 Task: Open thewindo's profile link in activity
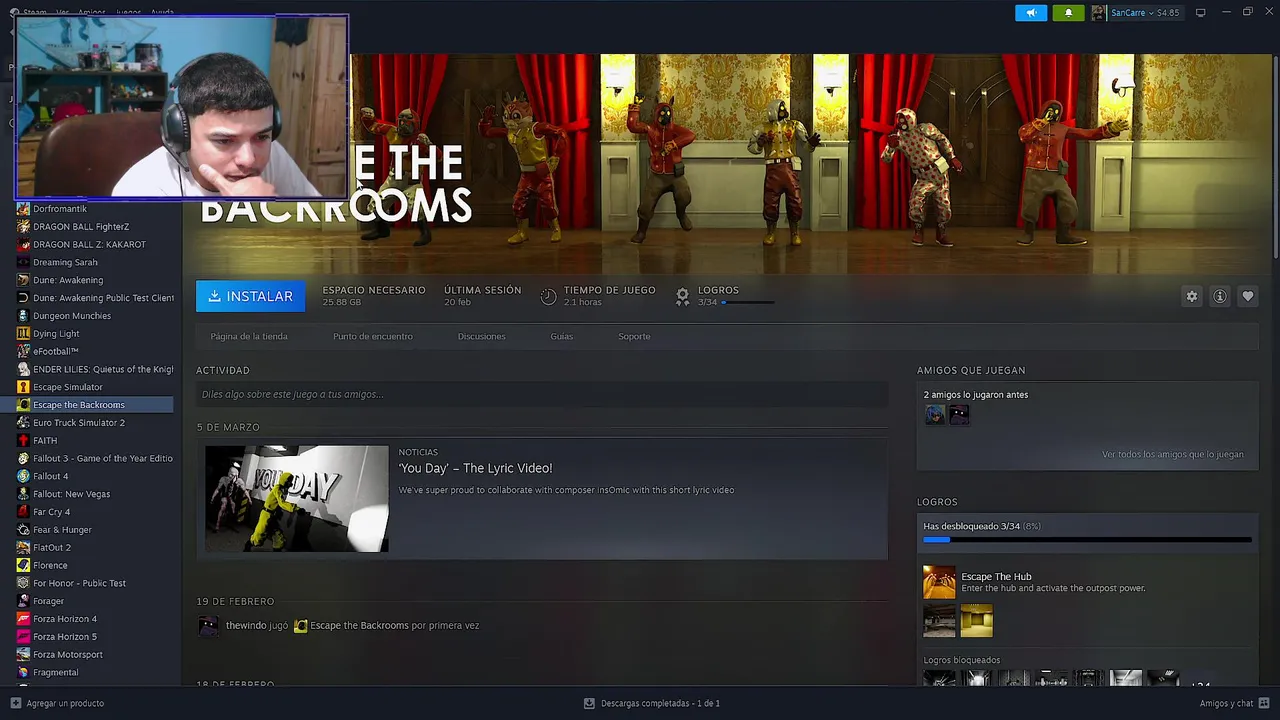click(246, 626)
